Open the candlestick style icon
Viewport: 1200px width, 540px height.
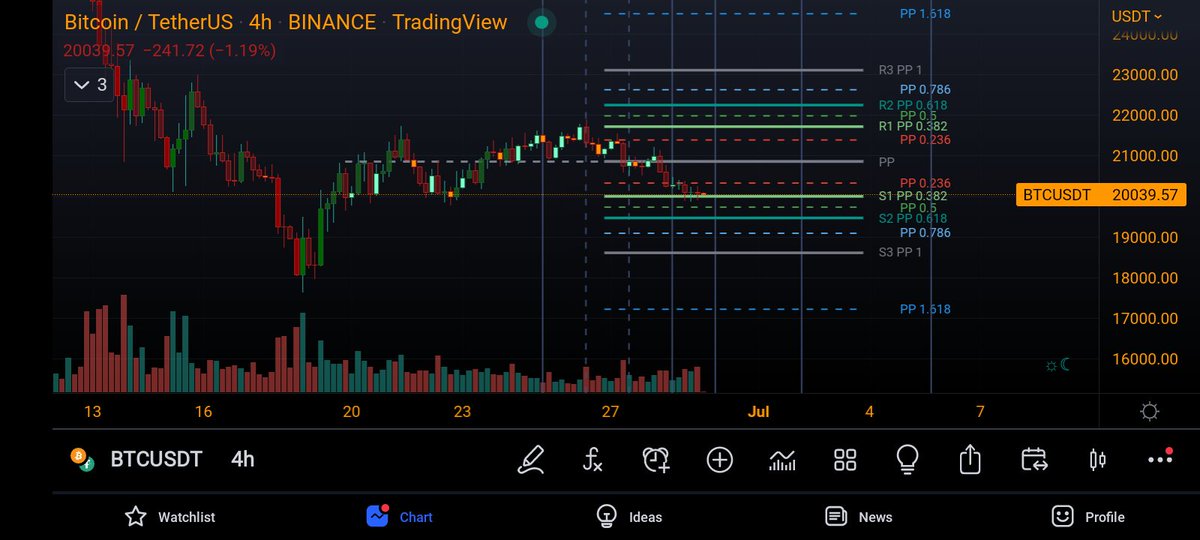point(1097,459)
